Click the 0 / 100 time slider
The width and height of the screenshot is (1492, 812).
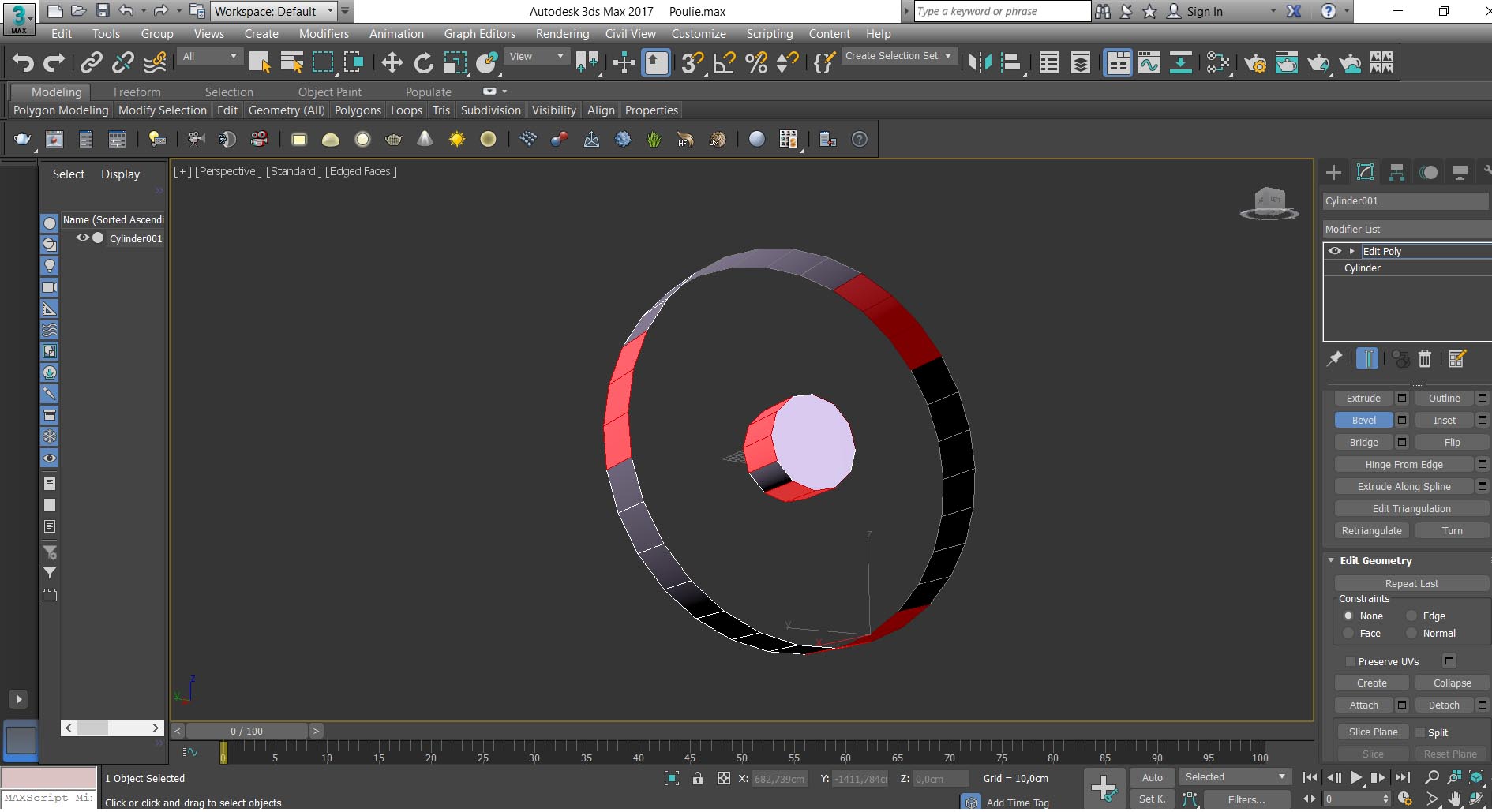(246, 731)
